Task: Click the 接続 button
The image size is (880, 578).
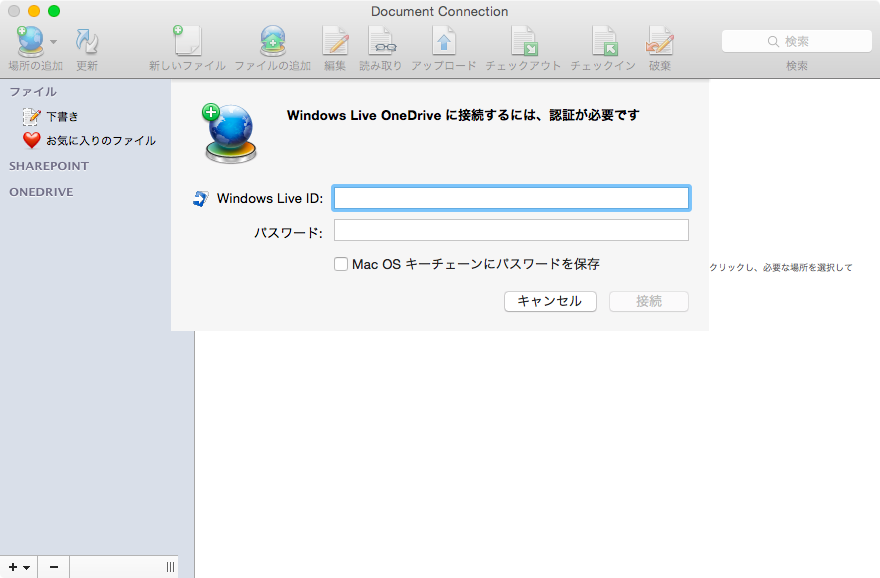Action: pos(649,301)
